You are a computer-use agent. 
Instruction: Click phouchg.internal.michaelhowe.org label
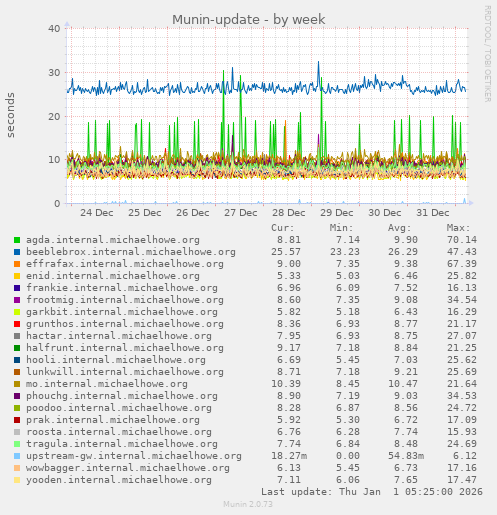pyautogui.click(x=122, y=396)
